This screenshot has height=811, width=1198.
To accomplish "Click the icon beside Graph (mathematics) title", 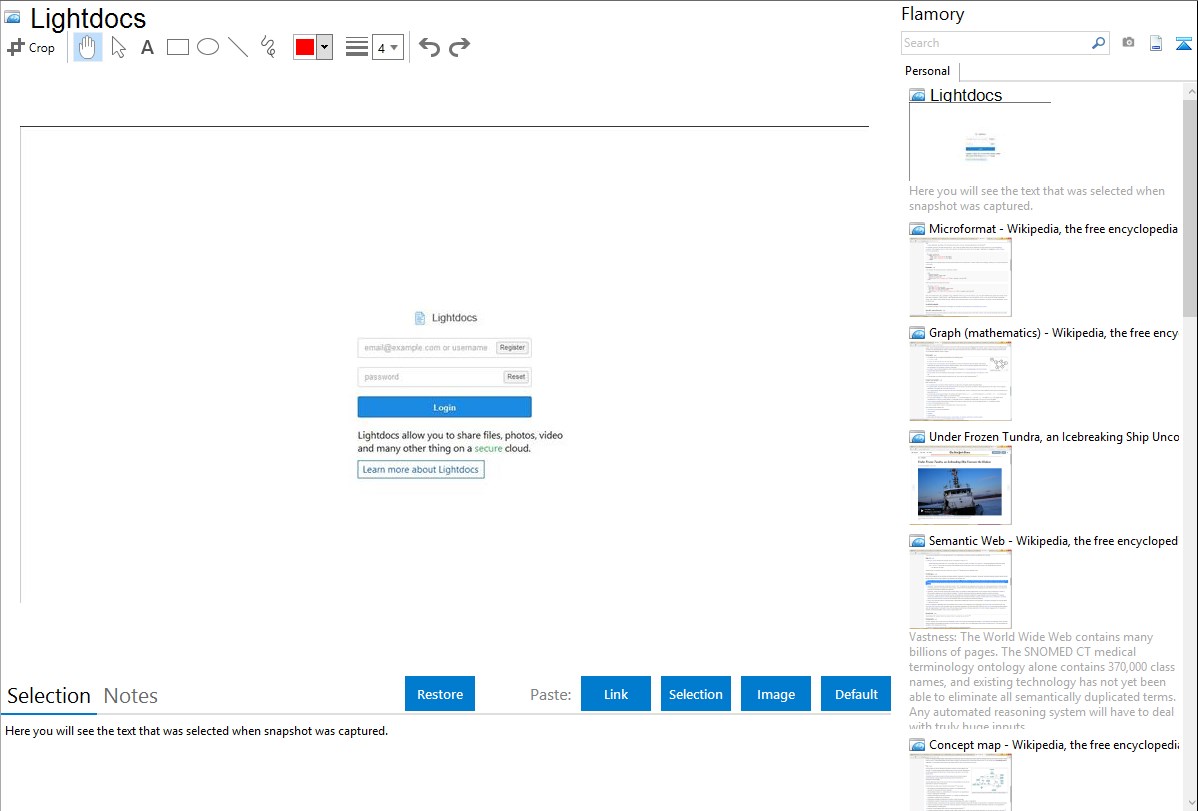I will 917,333.
